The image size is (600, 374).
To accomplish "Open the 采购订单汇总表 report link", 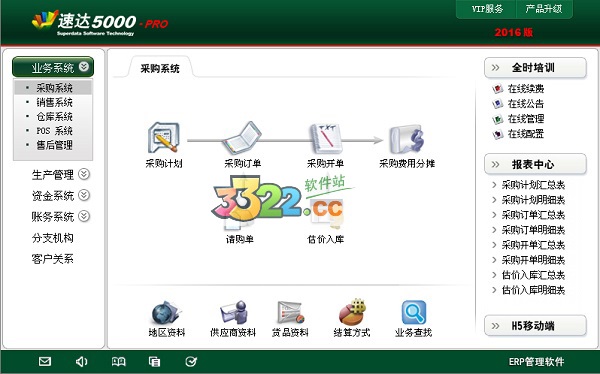I will click(533, 215).
